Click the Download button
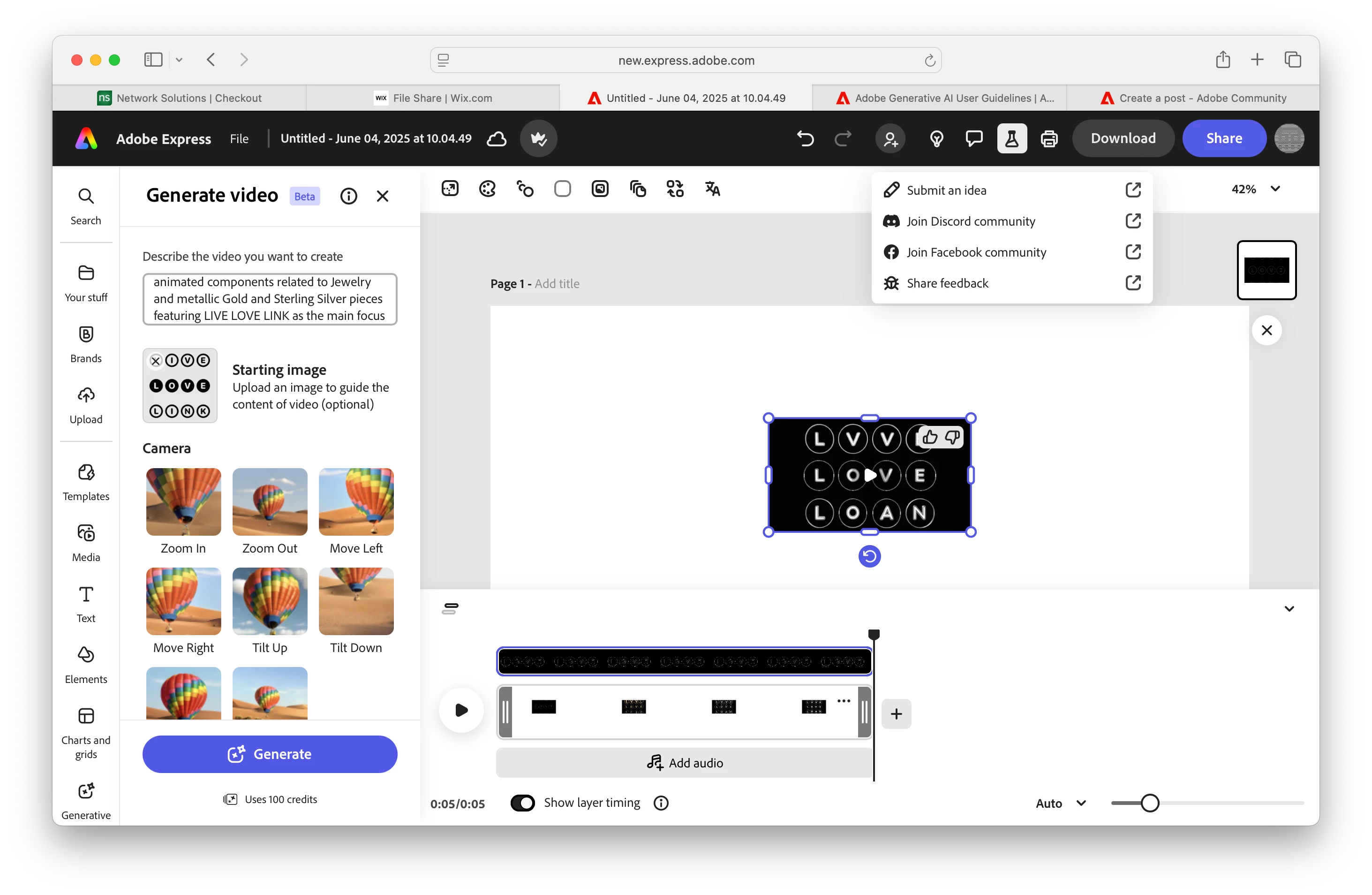This screenshot has width=1372, height=895. point(1123,138)
